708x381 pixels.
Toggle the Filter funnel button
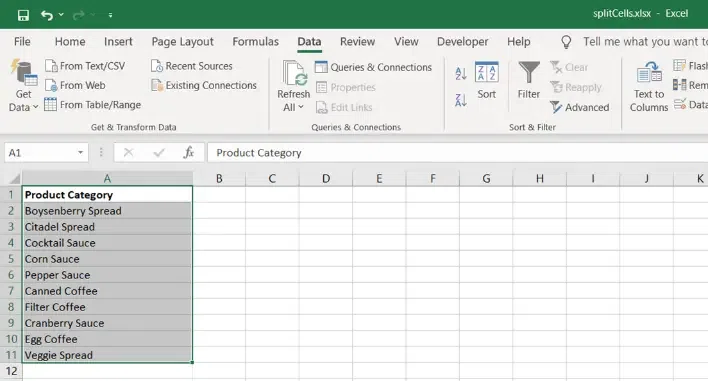click(529, 80)
